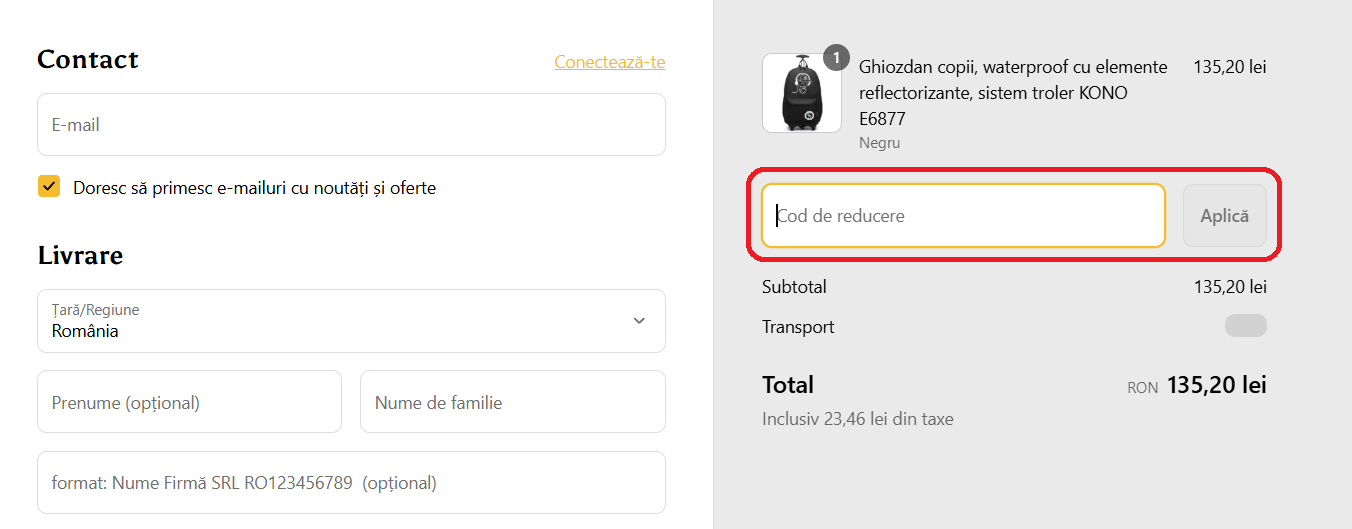Click the Prenume (opțional) field
The image size is (1352, 529).
click(189, 402)
